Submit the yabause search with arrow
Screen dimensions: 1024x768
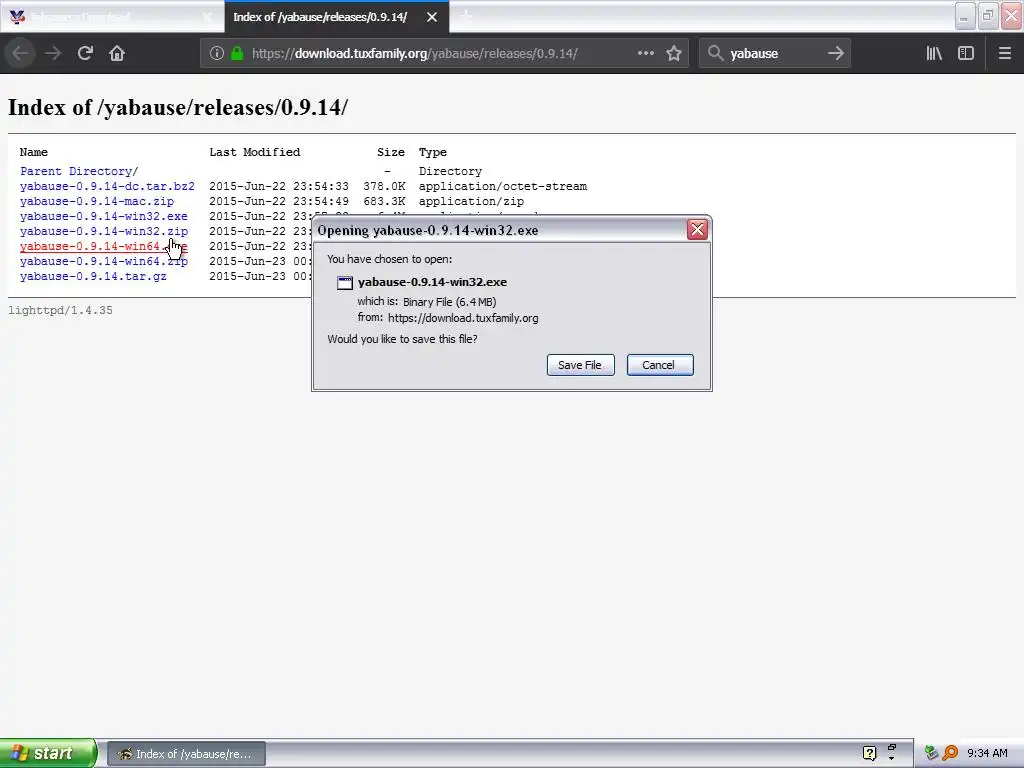point(836,54)
